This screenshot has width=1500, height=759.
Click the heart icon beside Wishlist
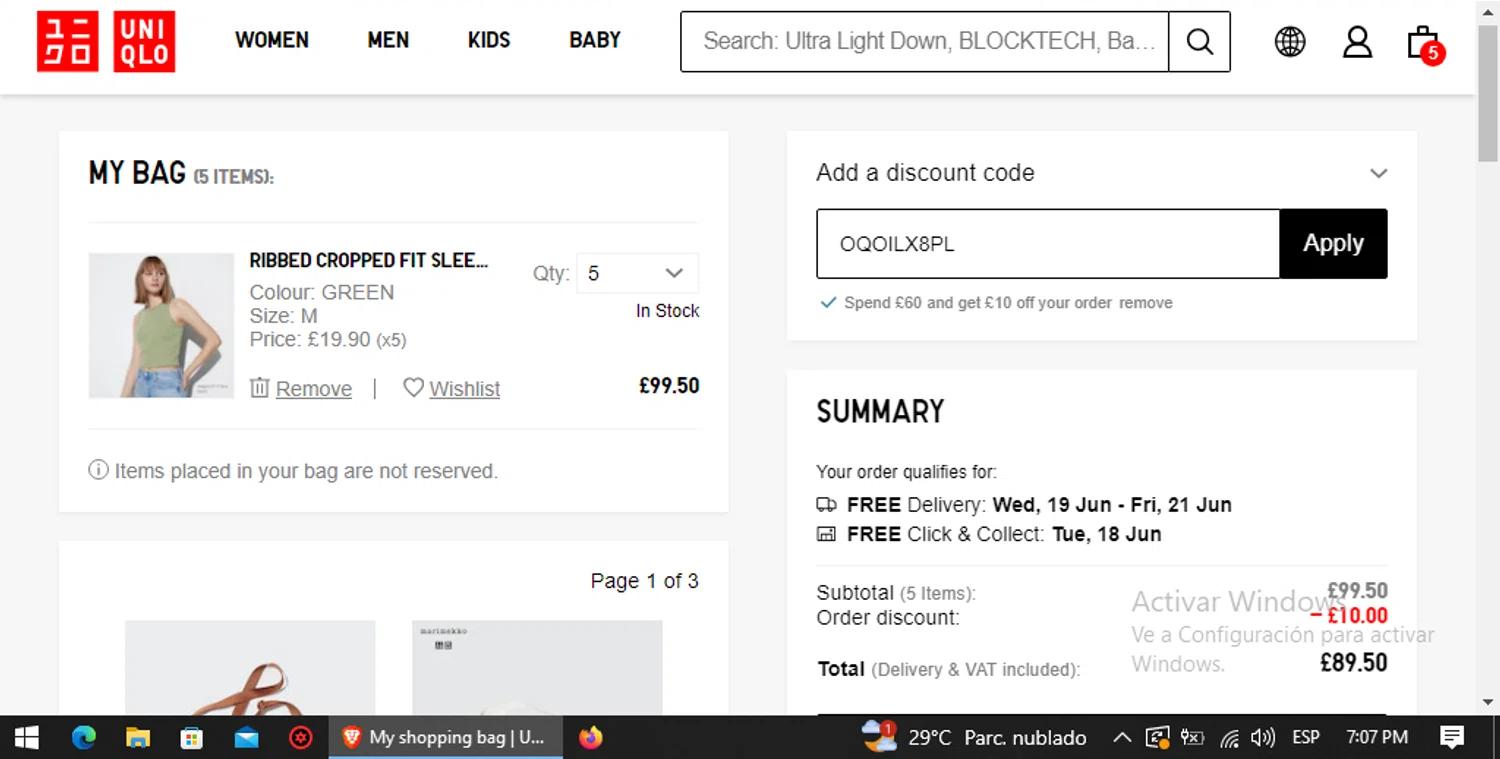click(413, 387)
